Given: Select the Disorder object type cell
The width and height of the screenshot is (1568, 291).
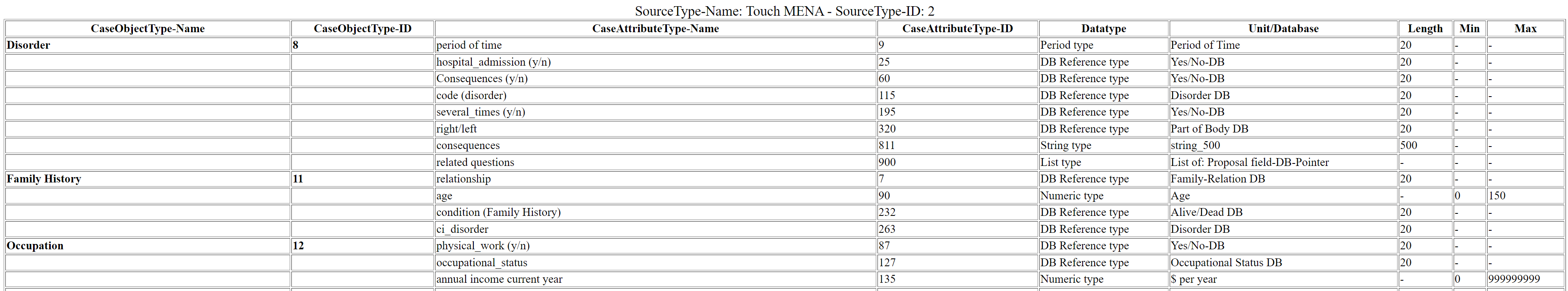Looking at the screenshot, I should [147, 45].
